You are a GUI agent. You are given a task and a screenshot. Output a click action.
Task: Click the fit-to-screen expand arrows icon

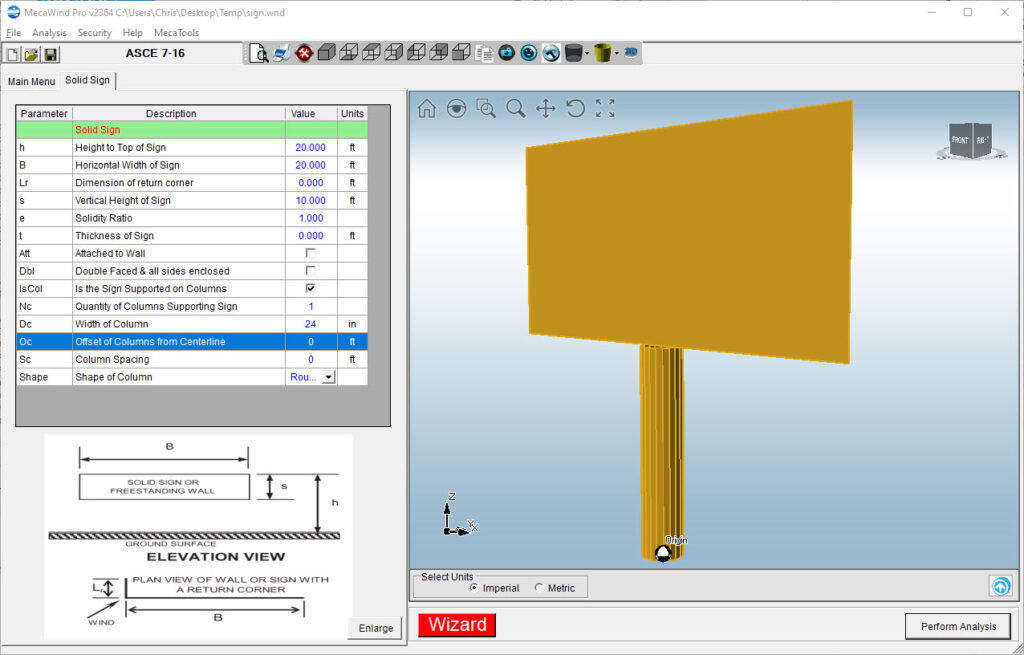tap(605, 108)
